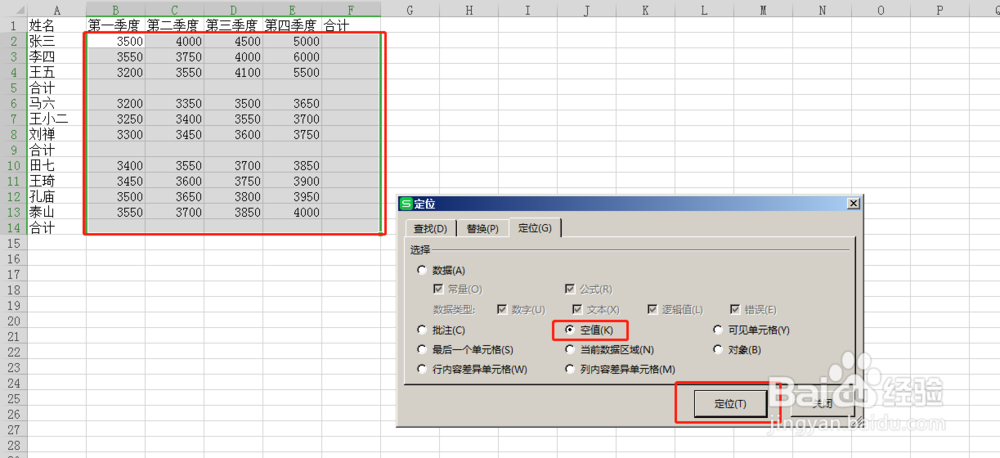
Task: Click the 合计 cell in row 9
Action: [57, 150]
